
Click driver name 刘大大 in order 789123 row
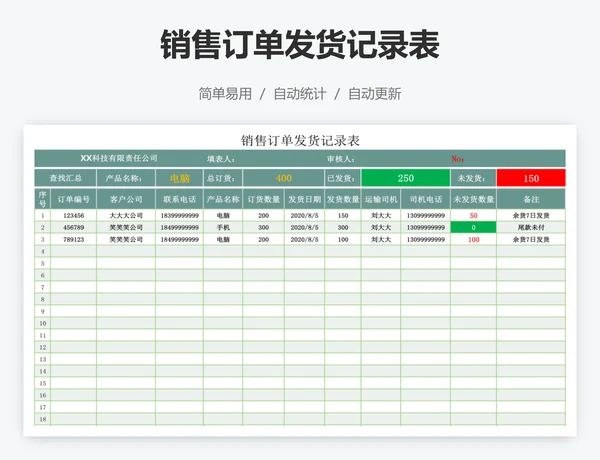pyautogui.click(x=381, y=240)
